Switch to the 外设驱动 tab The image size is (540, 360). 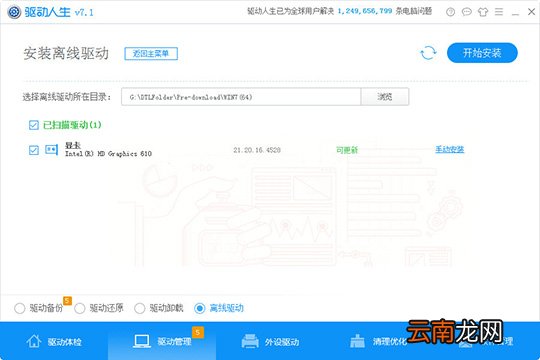click(270, 341)
